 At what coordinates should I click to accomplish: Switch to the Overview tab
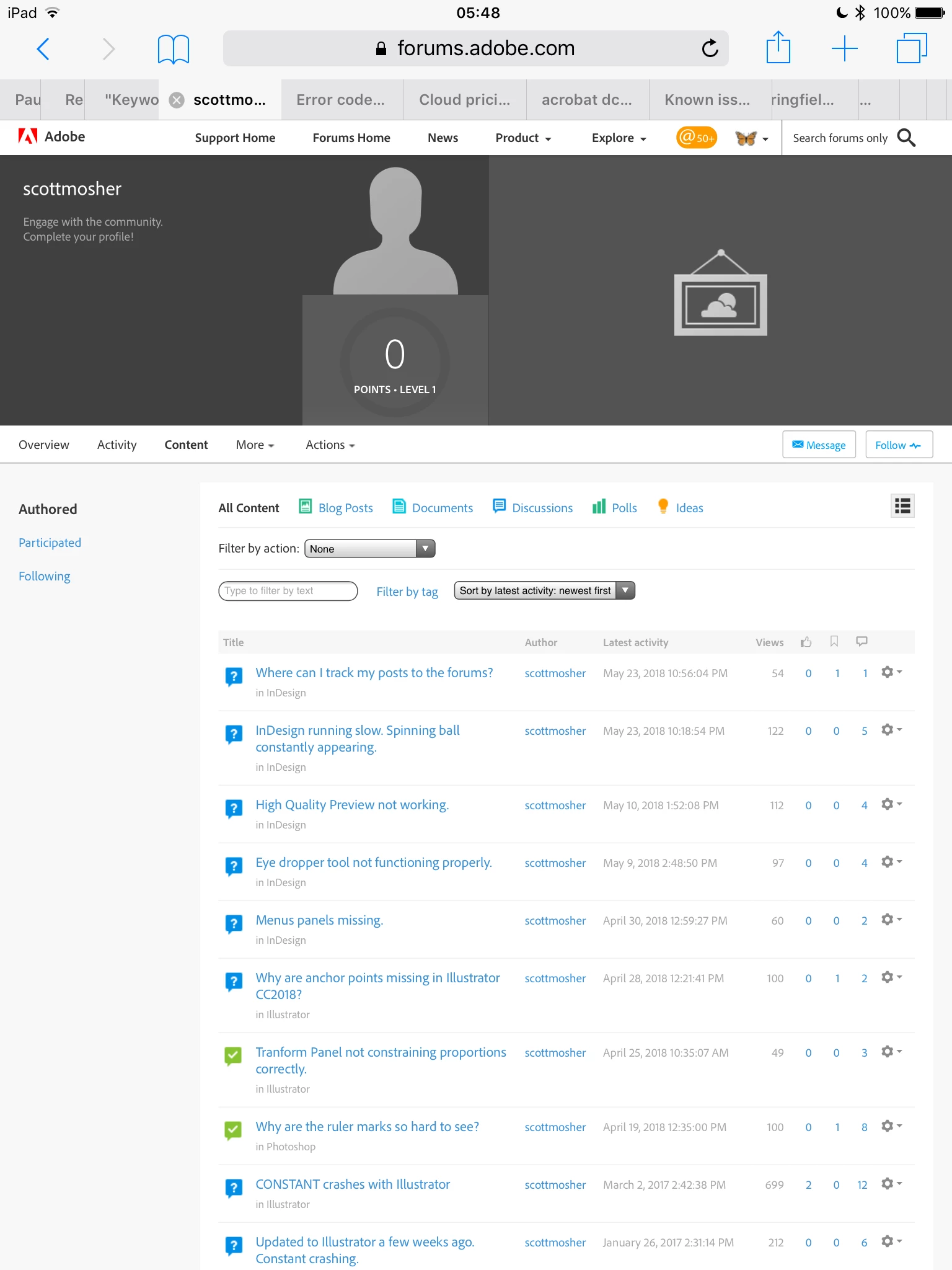(x=44, y=445)
